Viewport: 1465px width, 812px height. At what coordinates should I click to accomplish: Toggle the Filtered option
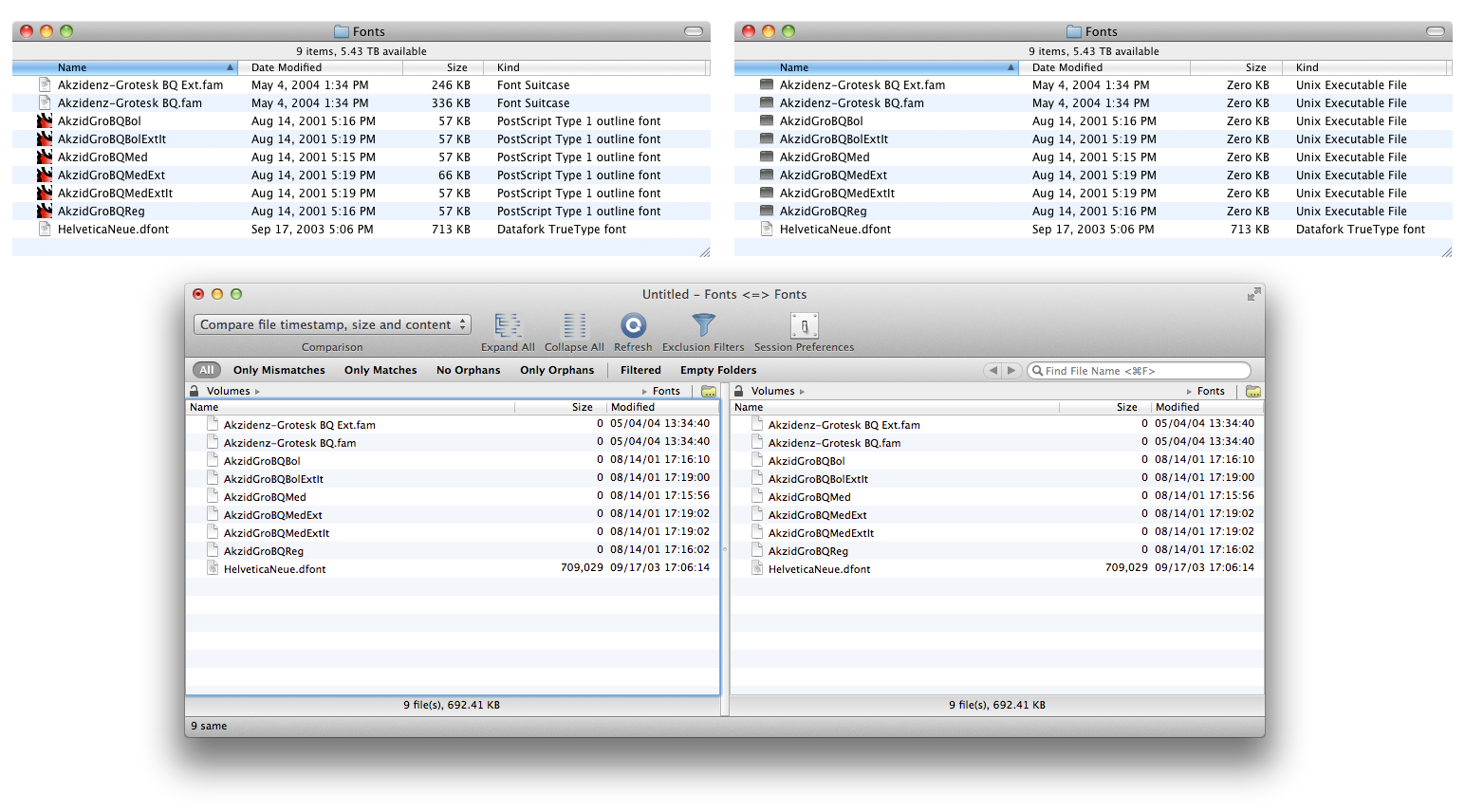640,370
